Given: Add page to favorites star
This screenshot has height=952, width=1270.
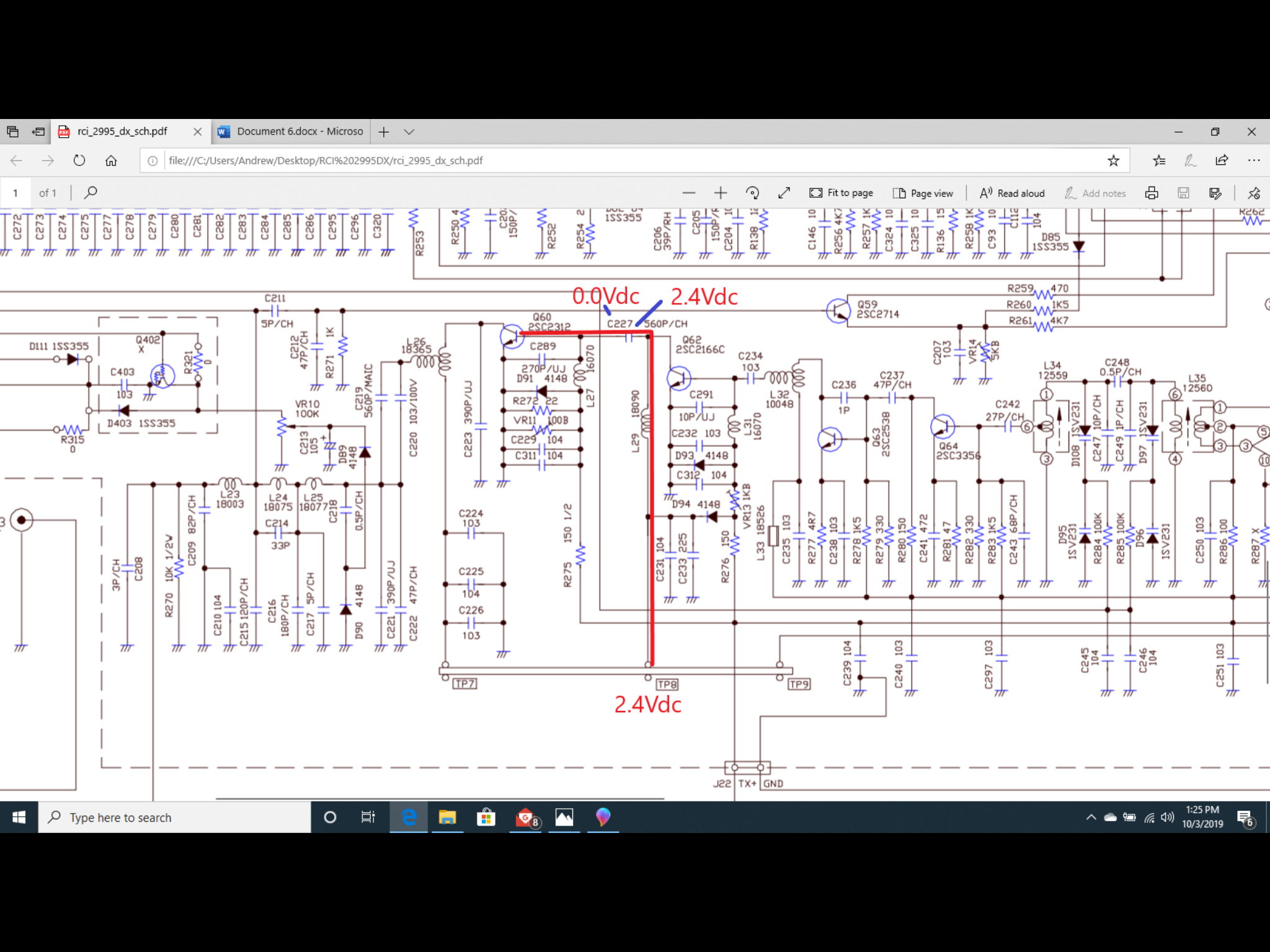Looking at the screenshot, I should [x=1113, y=161].
